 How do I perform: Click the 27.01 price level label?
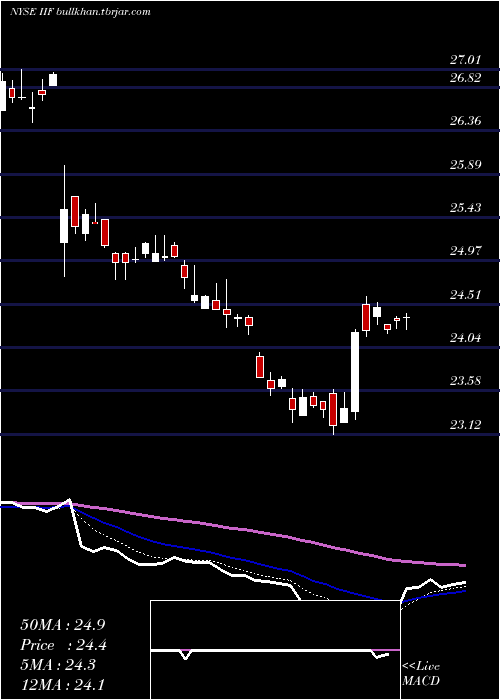click(x=465, y=59)
